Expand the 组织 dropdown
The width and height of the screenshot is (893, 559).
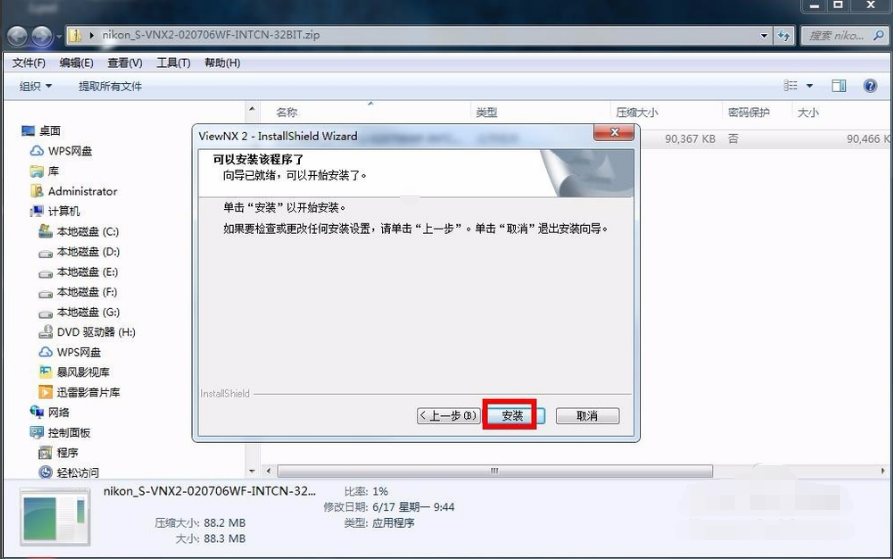36,86
